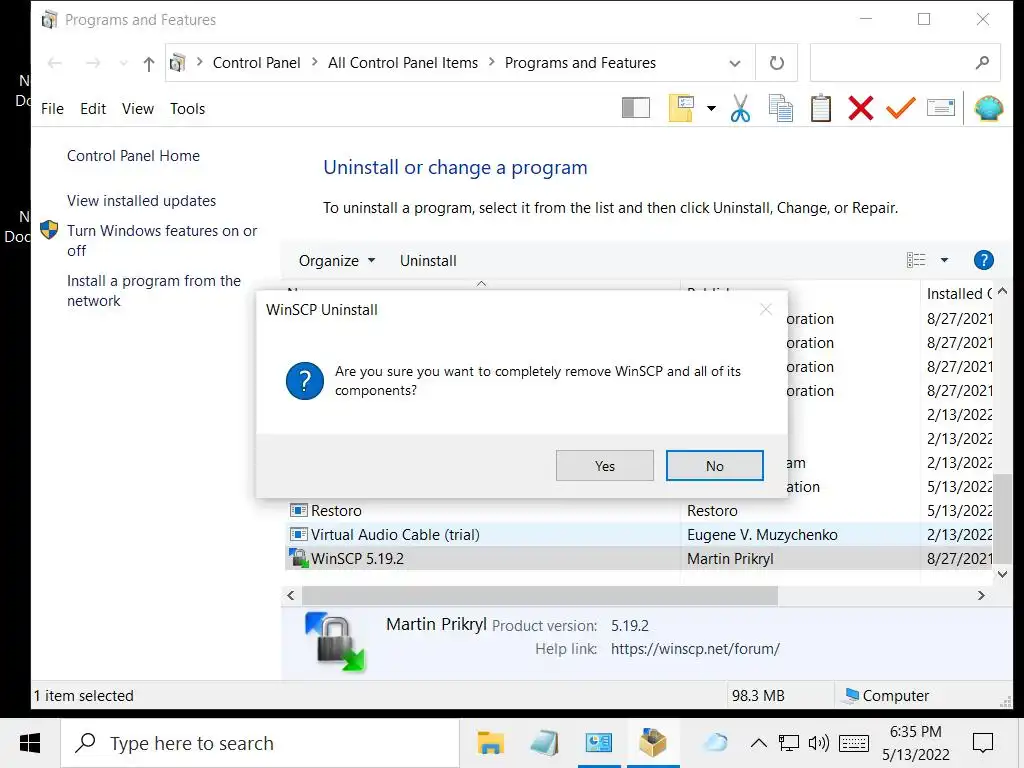Click All Control Panel Items breadcrumb
This screenshot has width=1024, height=768.
point(403,63)
